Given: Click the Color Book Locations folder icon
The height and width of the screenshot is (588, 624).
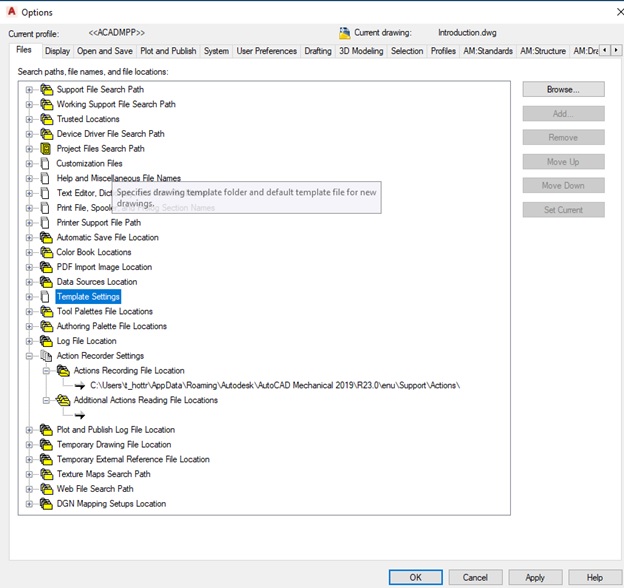Looking at the screenshot, I should click(x=47, y=252).
